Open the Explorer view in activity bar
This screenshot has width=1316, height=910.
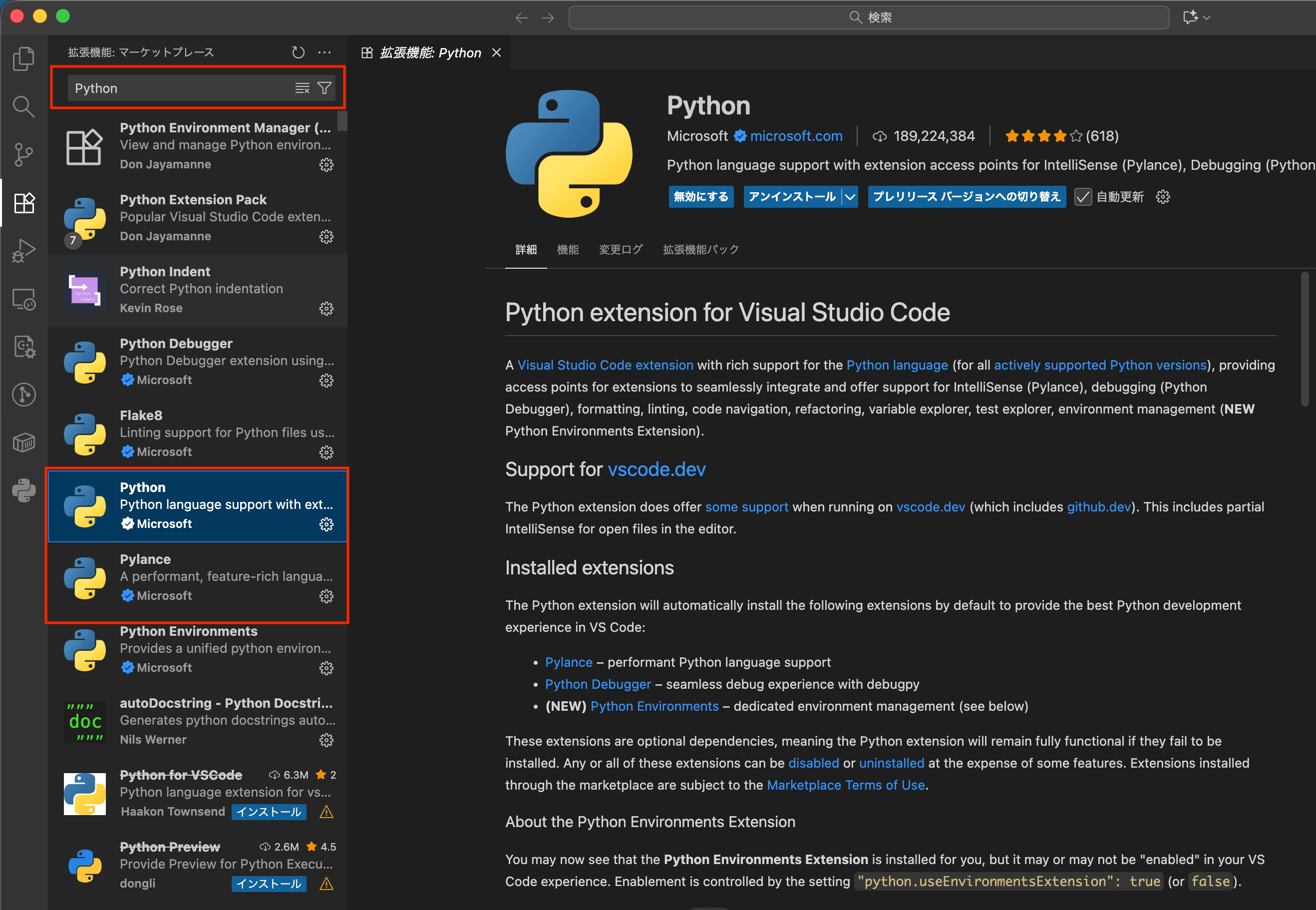[23, 58]
